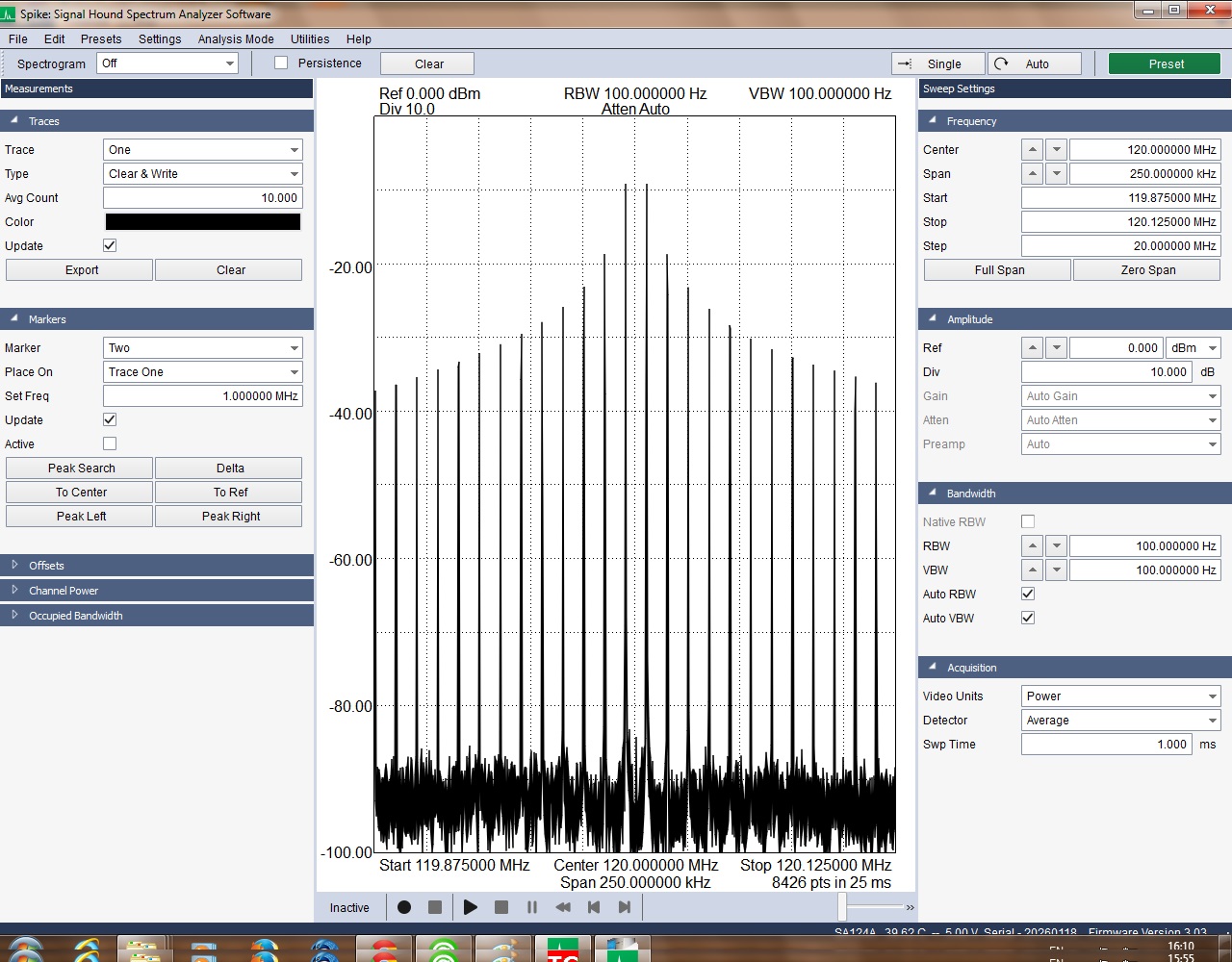Viewport: 1232px width, 962px height.
Task: Set Full Span
Action: [998, 270]
